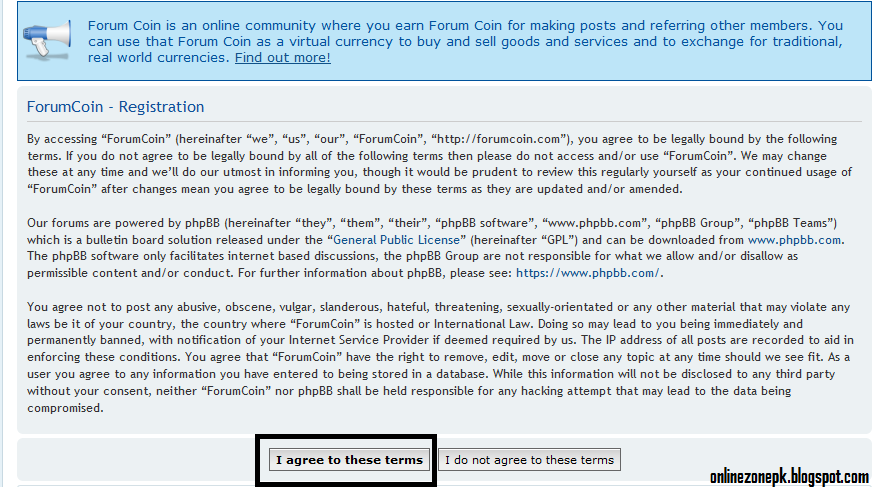
Task: Open the 'Find out more!' link
Action: pyautogui.click(x=283, y=57)
